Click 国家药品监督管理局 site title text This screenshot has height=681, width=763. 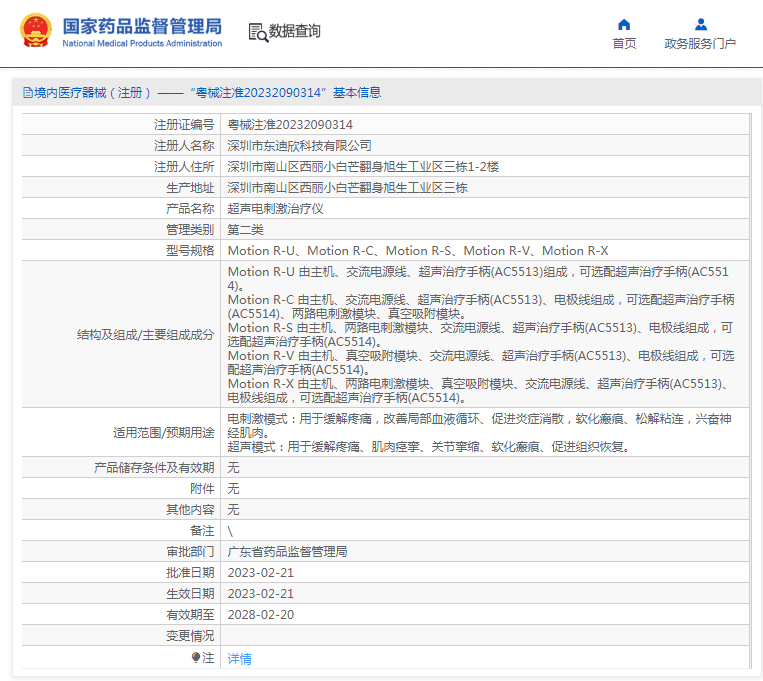tap(142, 26)
